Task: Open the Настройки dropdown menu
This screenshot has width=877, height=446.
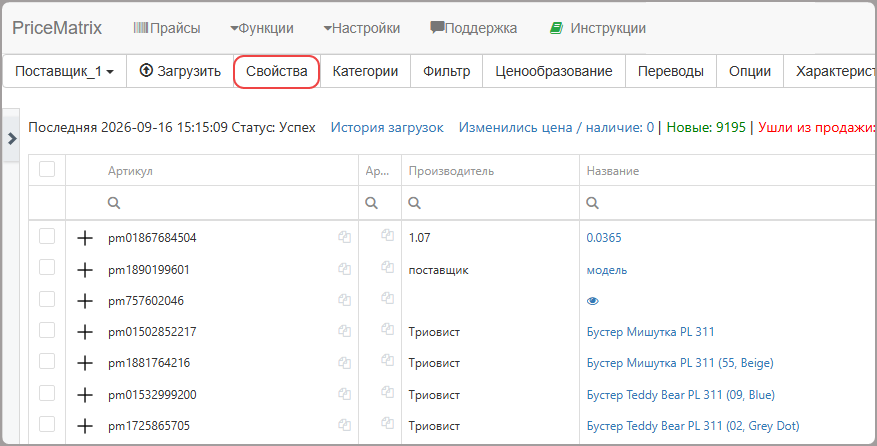Action: pyautogui.click(x=361, y=28)
